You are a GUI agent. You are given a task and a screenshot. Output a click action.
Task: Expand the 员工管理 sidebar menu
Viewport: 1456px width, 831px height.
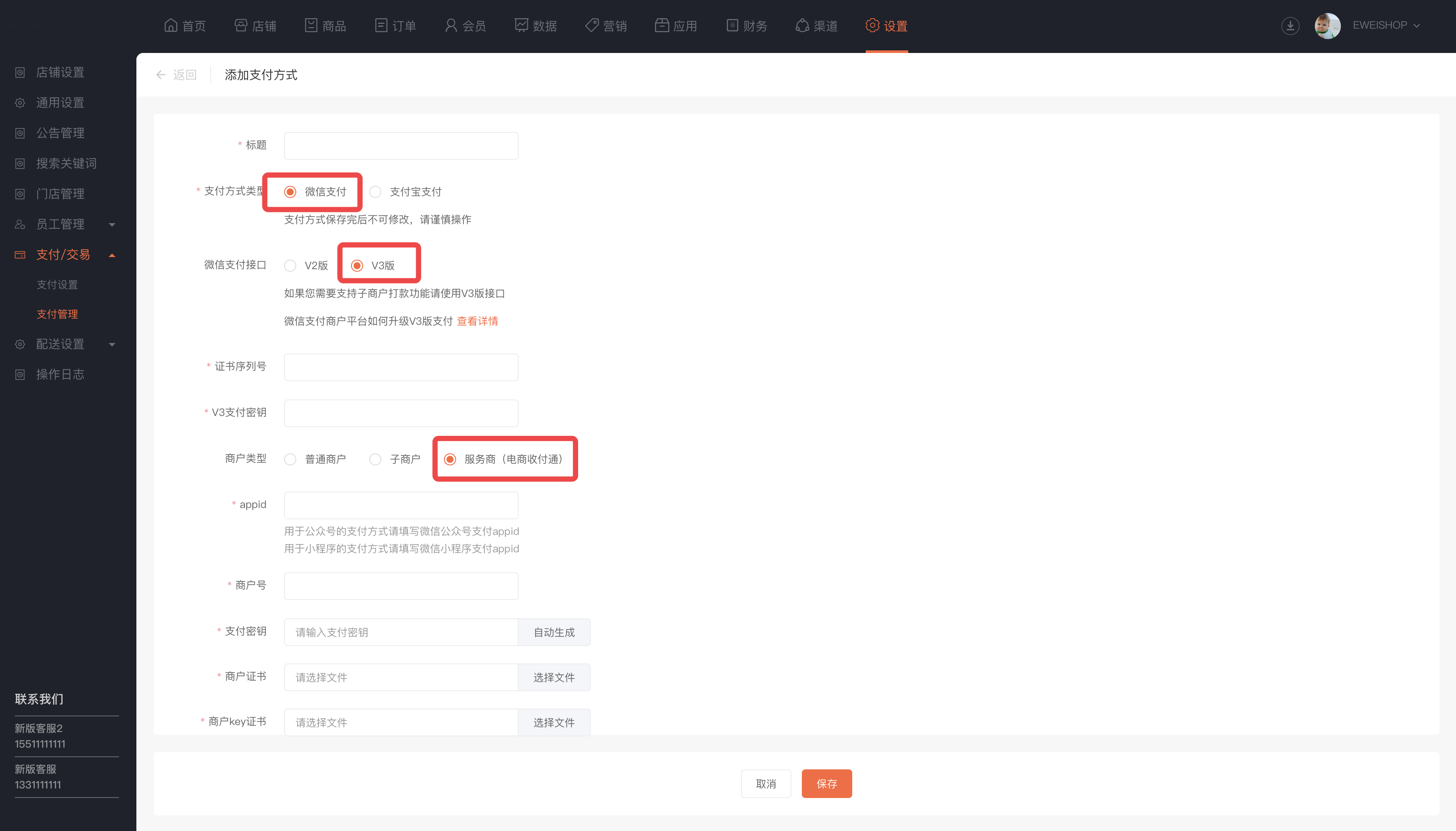60,224
